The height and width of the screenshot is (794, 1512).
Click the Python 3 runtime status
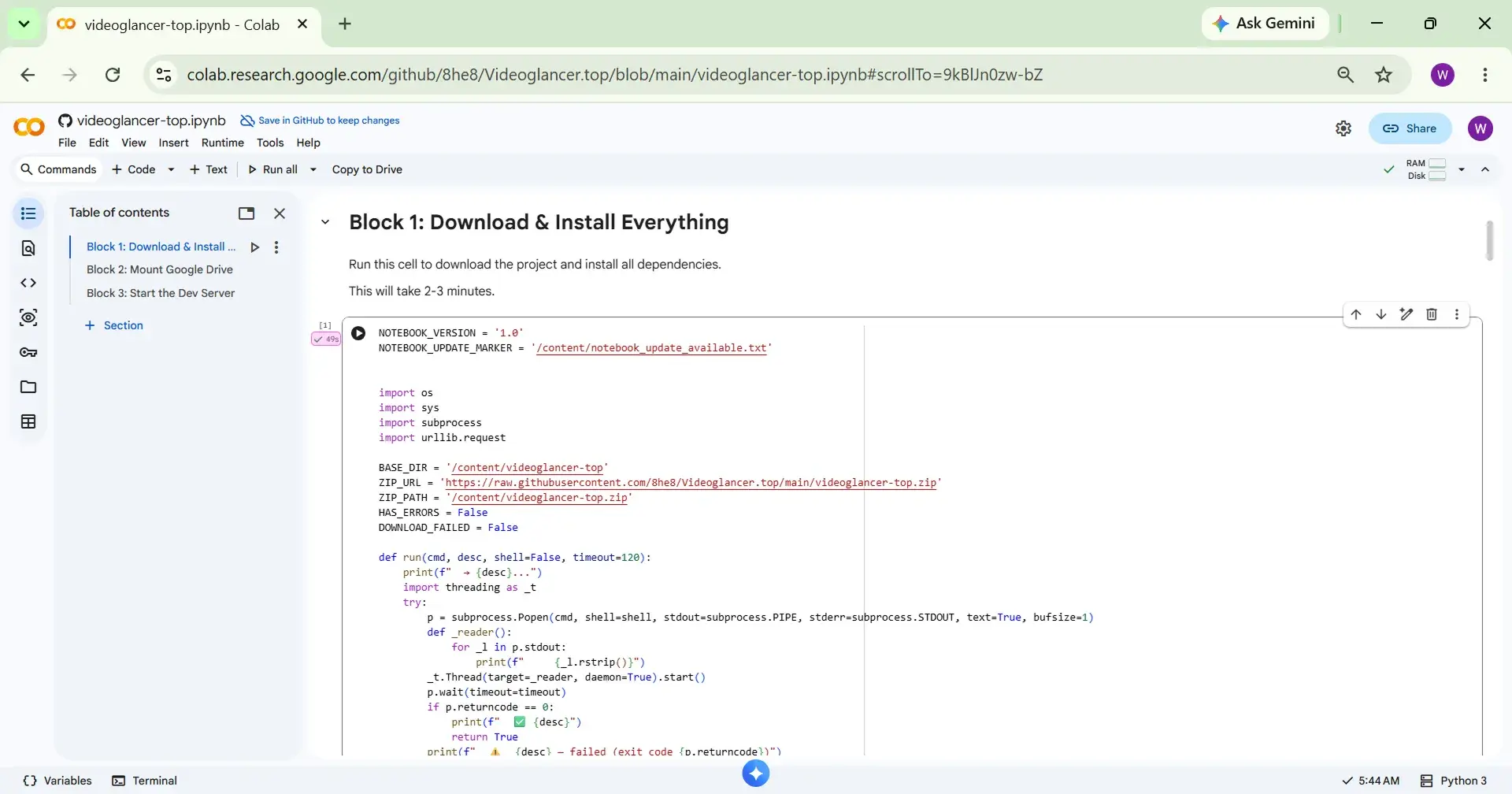[1454, 781]
